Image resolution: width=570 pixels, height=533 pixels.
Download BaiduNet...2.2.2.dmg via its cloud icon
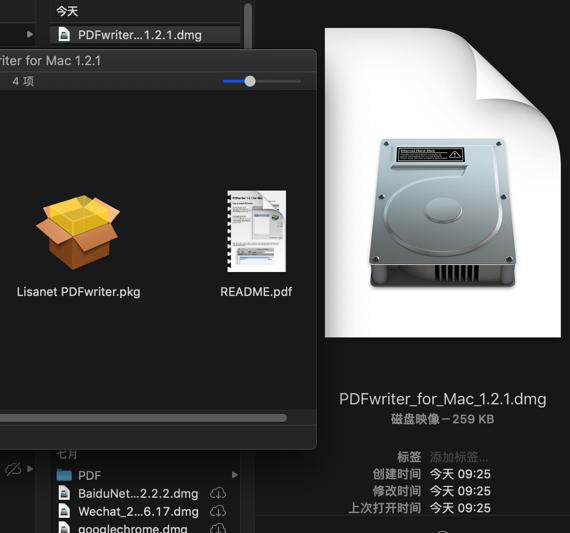click(218, 493)
